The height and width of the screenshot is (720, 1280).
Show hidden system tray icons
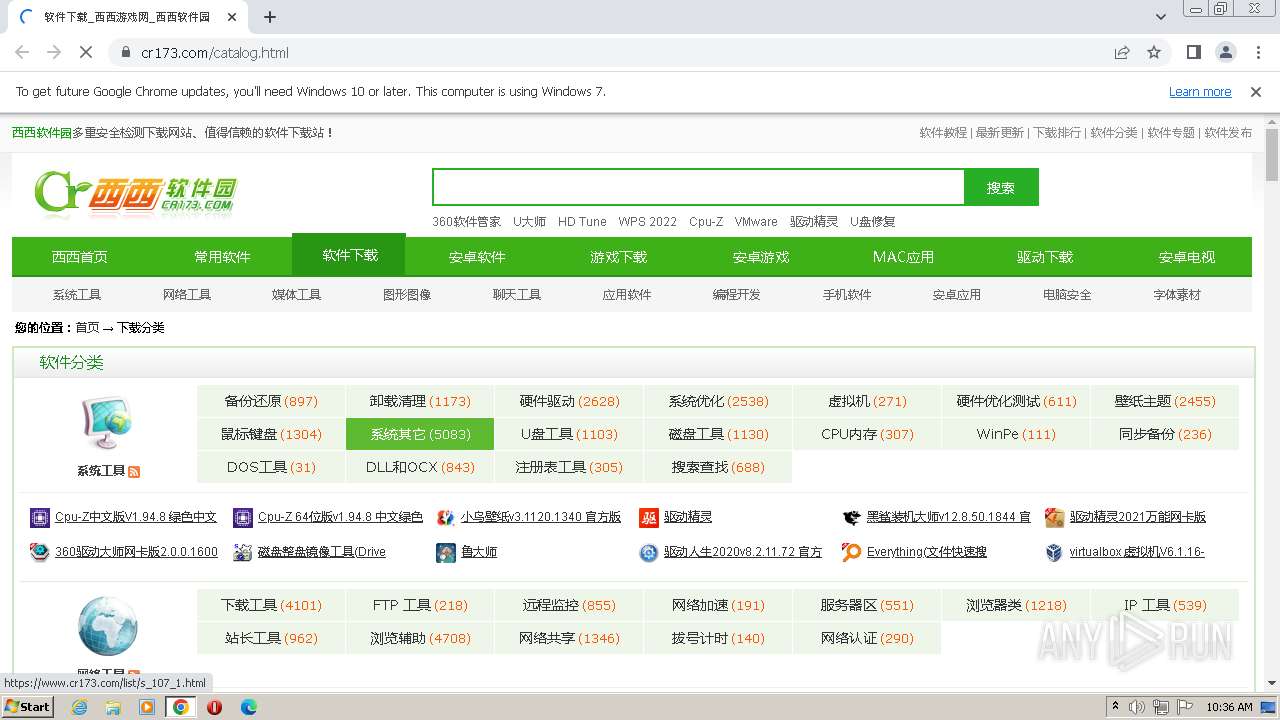1115,706
